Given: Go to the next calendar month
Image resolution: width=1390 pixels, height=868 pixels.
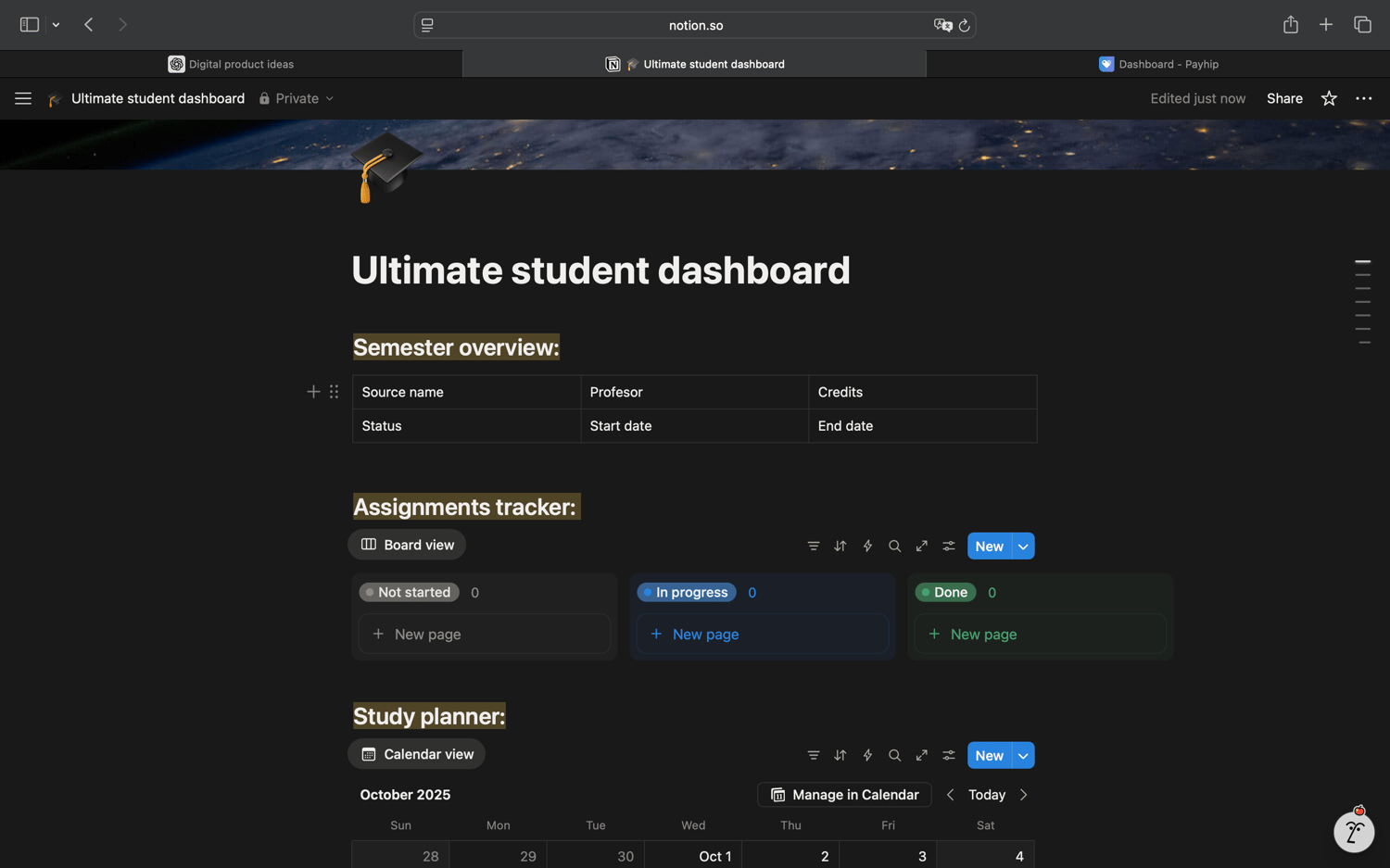Looking at the screenshot, I should click(1024, 795).
